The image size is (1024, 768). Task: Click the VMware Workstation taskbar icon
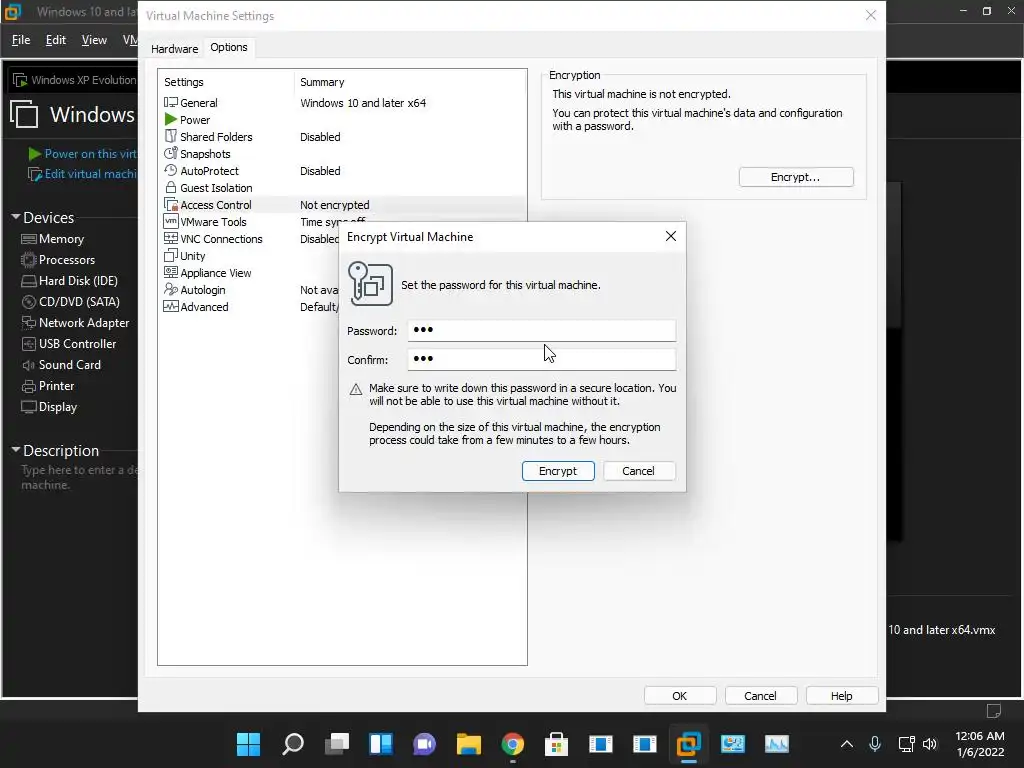(688, 744)
